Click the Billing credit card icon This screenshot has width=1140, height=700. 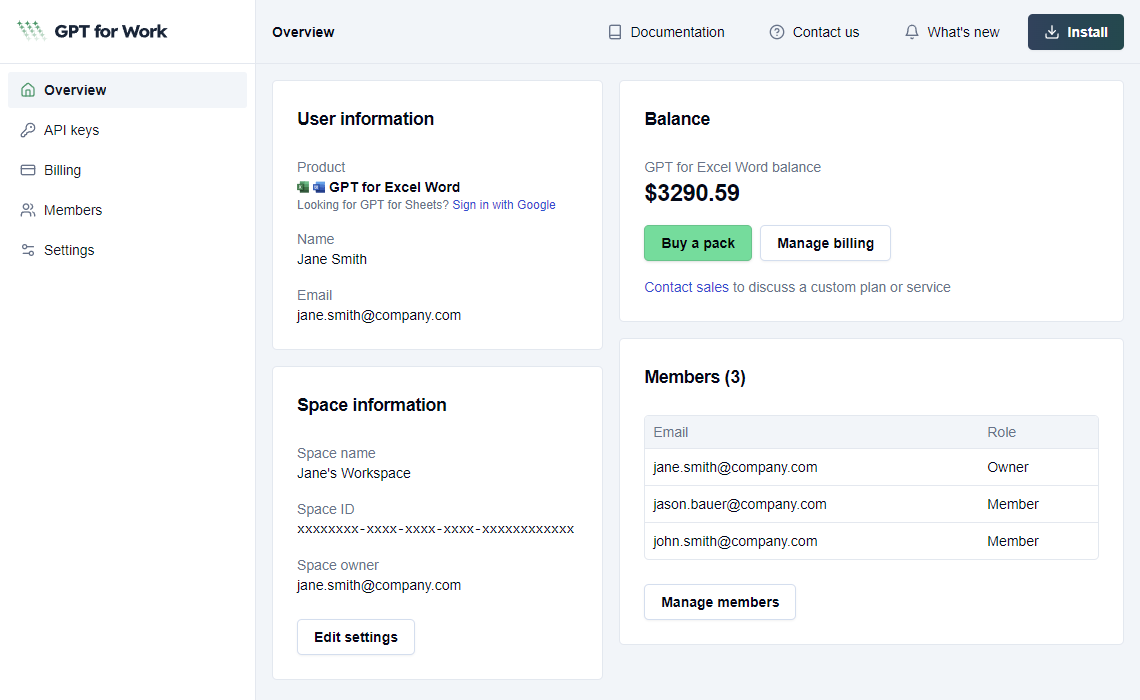(x=28, y=170)
